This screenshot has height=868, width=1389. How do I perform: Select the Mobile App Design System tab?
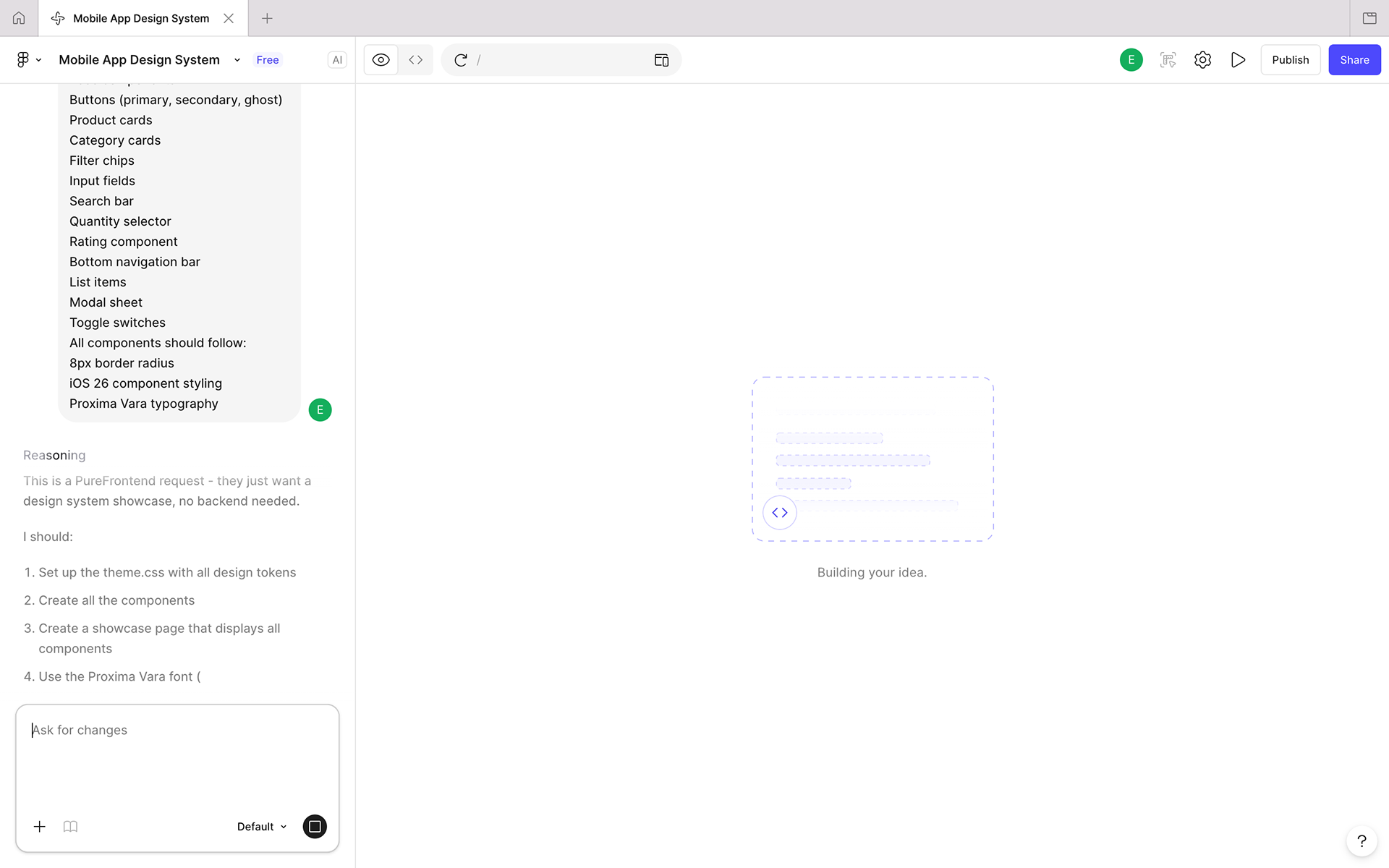click(140, 18)
